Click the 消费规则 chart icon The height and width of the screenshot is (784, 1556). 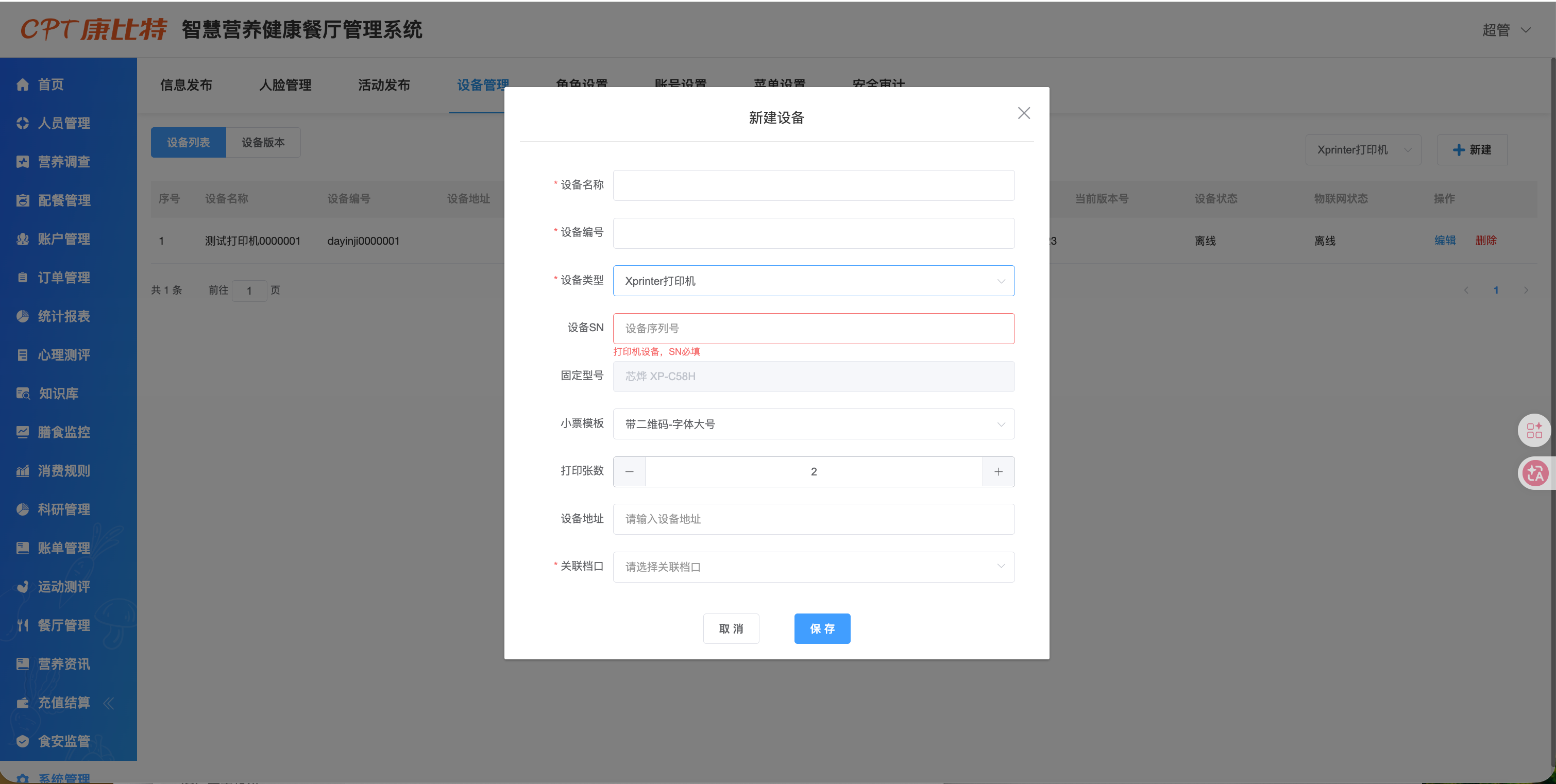[x=22, y=471]
